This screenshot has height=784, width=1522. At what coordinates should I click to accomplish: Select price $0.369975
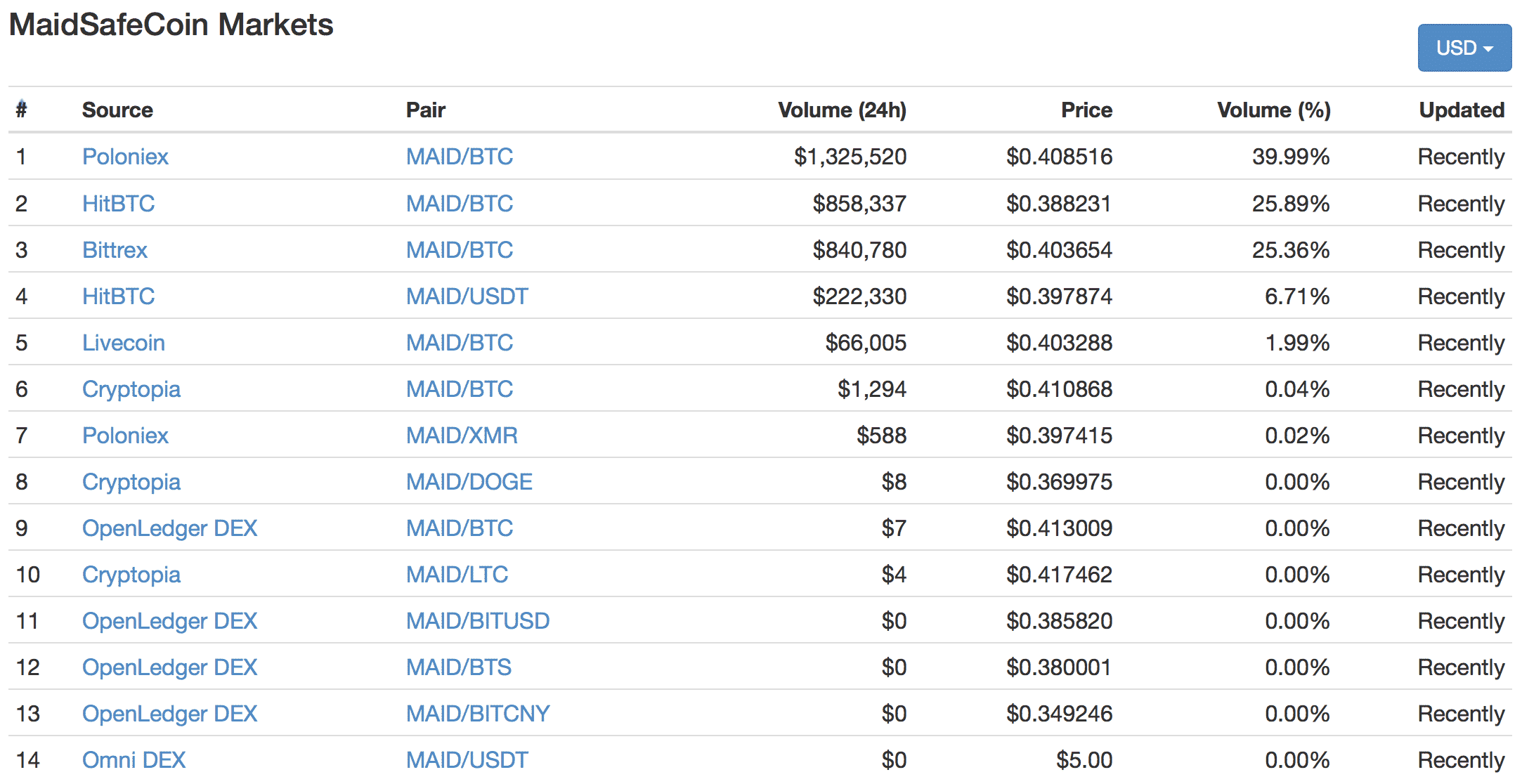1059,481
